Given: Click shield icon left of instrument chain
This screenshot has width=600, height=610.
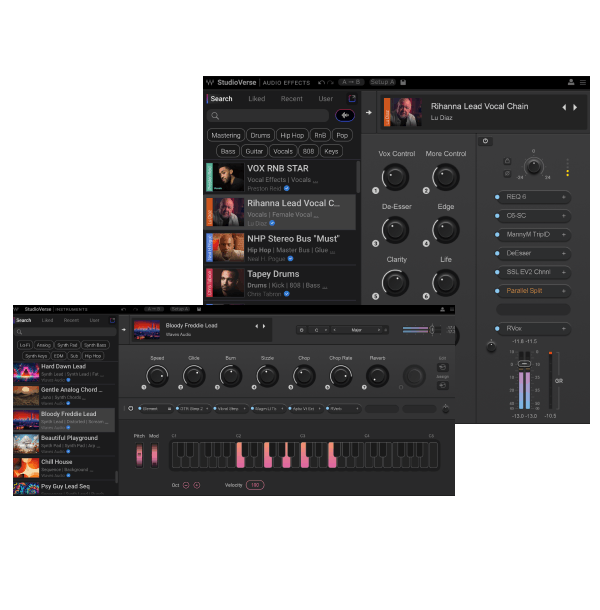Looking at the screenshot, I should coord(131,408).
